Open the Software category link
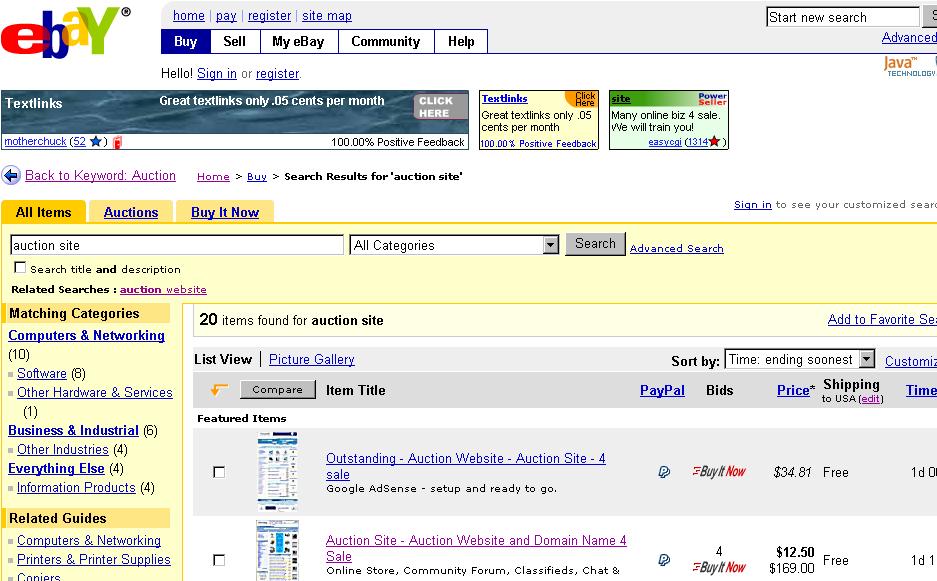This screenshot has height=581, width=937. point(42,374)
